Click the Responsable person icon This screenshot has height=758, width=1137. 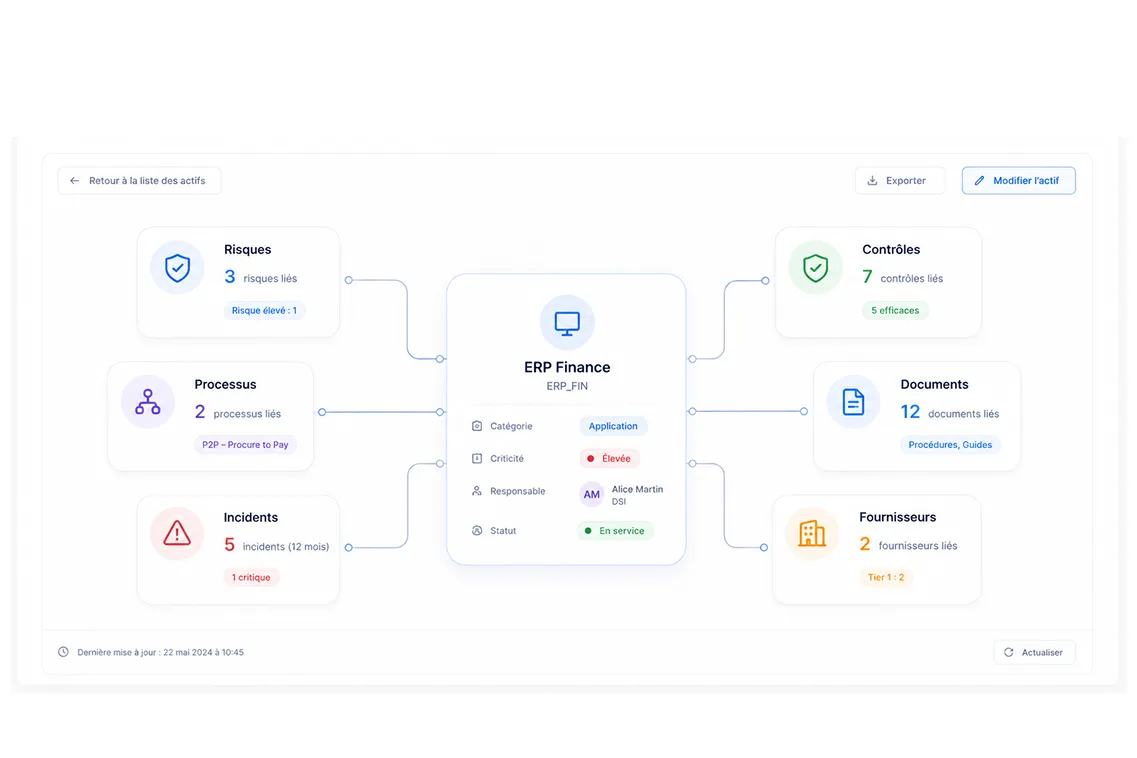(x=477, y=491)
